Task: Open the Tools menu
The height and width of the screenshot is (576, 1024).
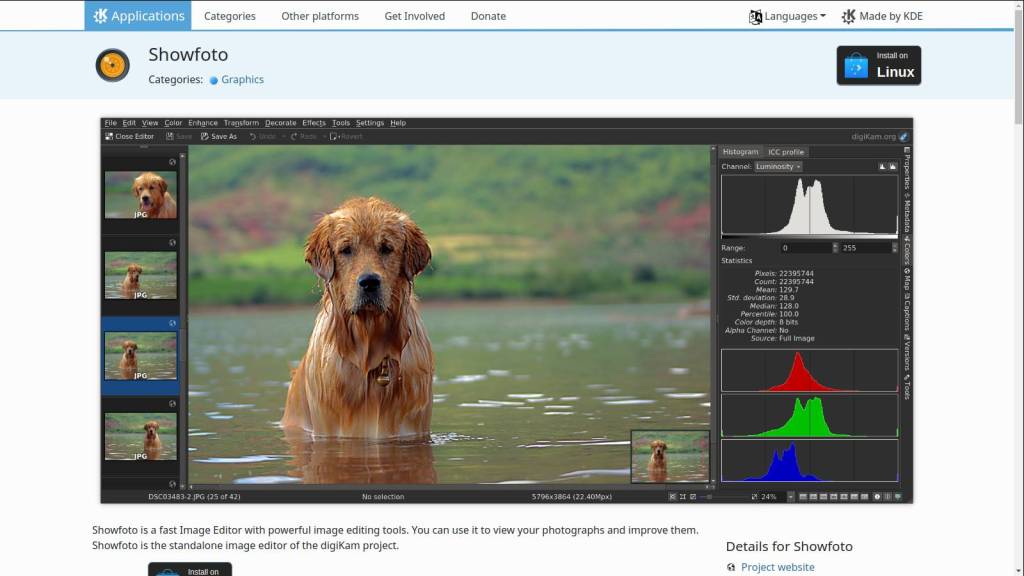Action: (341, 123)
